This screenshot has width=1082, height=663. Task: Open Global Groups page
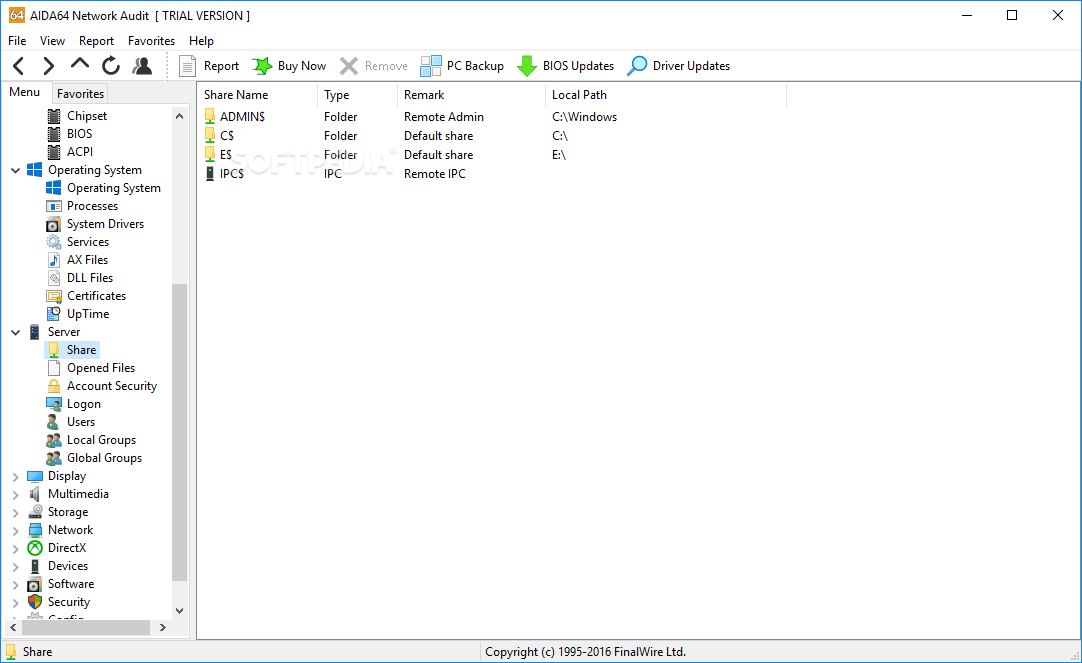104,457
